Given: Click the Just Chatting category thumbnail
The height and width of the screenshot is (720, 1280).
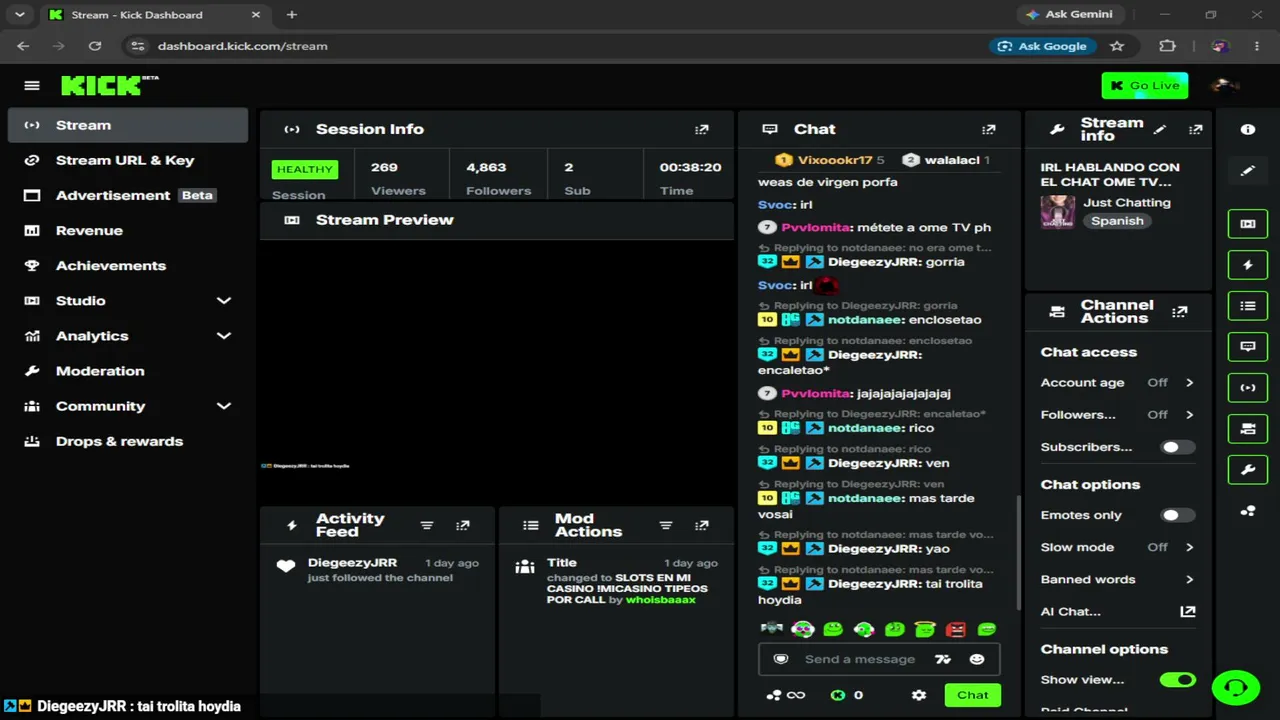Looking at the screenshot, I should 1057,211.
